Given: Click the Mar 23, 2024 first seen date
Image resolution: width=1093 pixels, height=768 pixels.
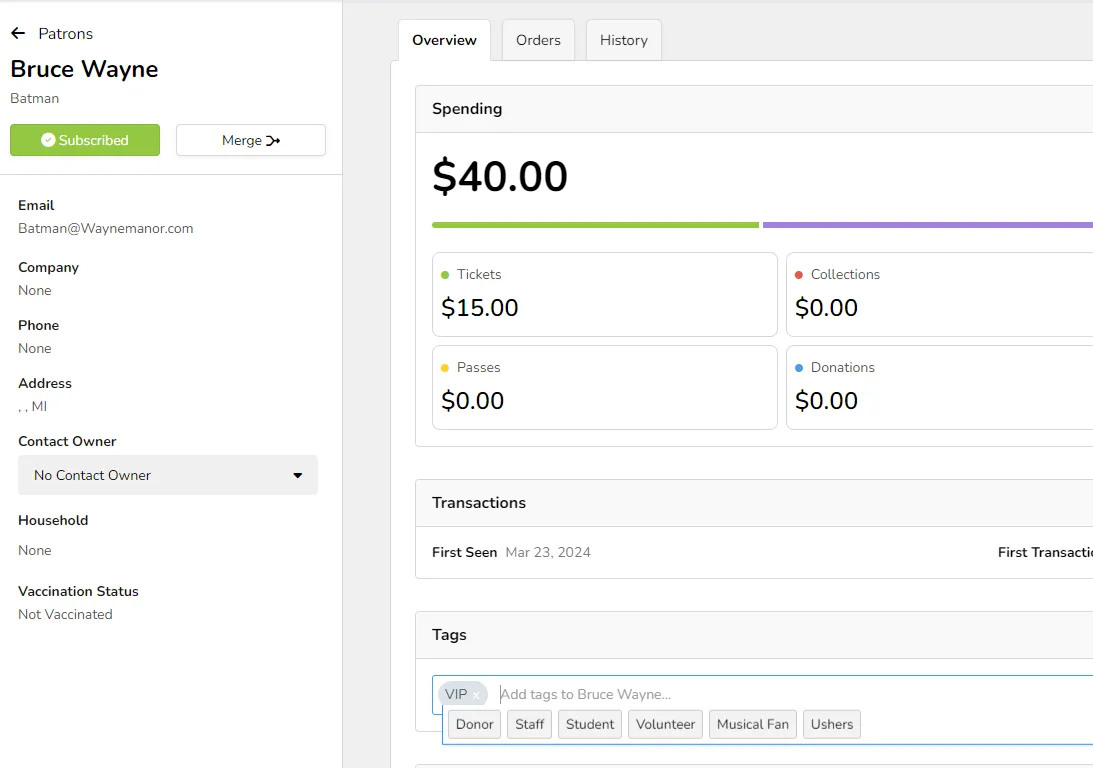Looking at the screenshot, I should (x=548, y=552).
